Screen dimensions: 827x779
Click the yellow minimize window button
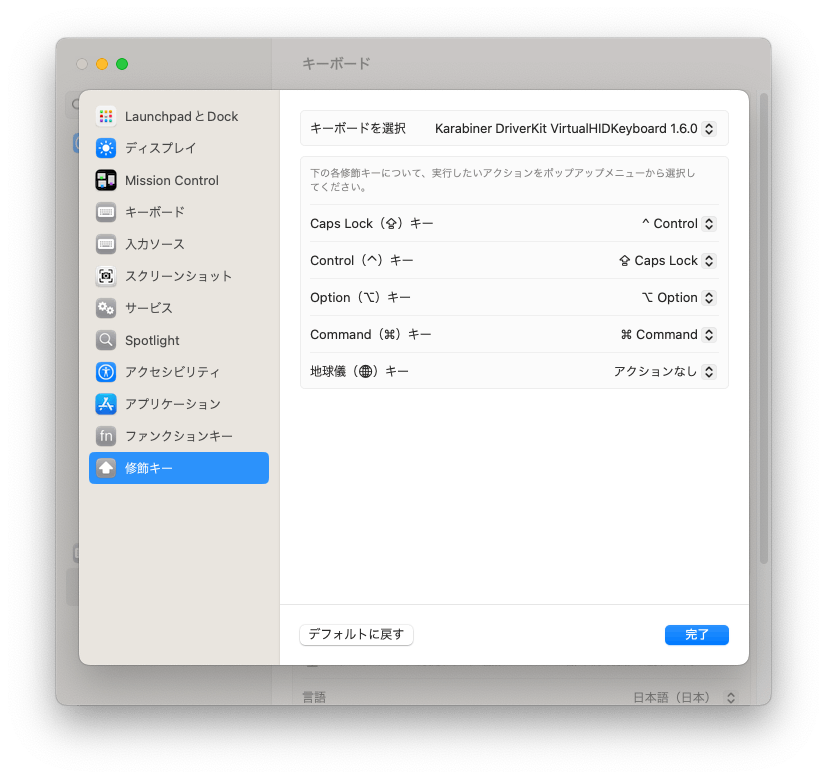pos(102,64)
